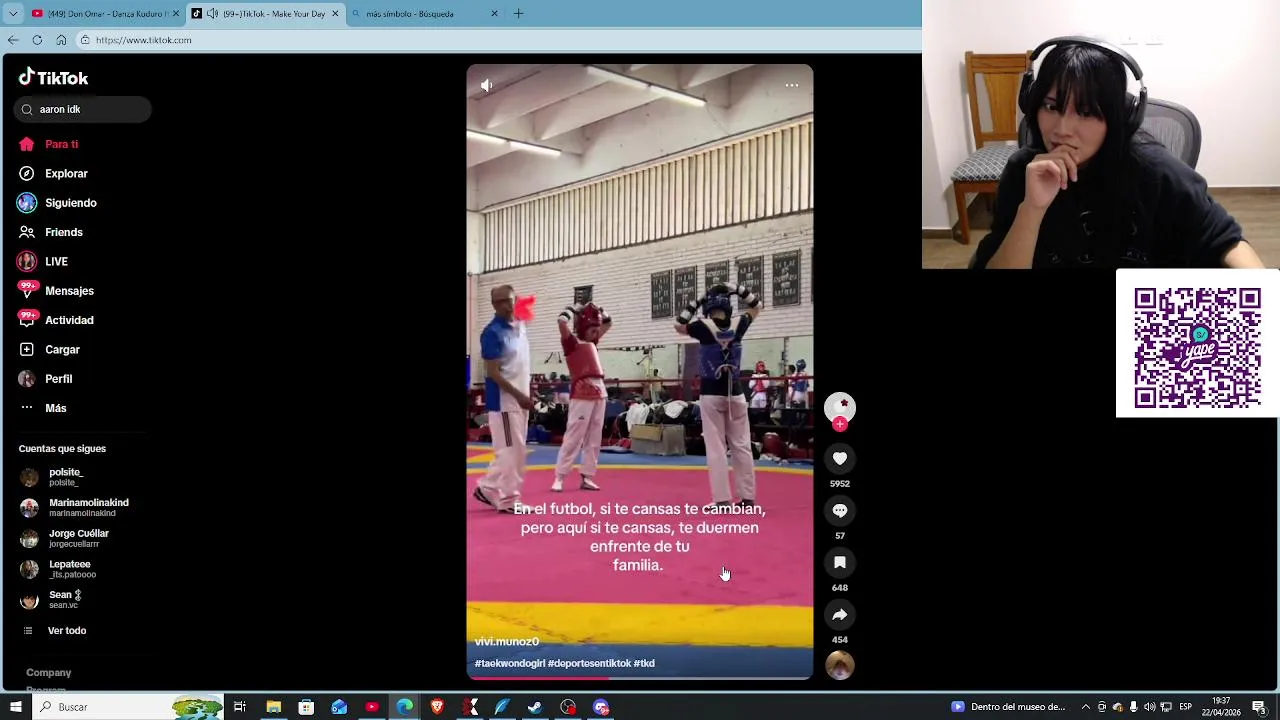Bookmark the video to favorites
The height and width of the screenshot is (720, 1280).
pos(840,563)
